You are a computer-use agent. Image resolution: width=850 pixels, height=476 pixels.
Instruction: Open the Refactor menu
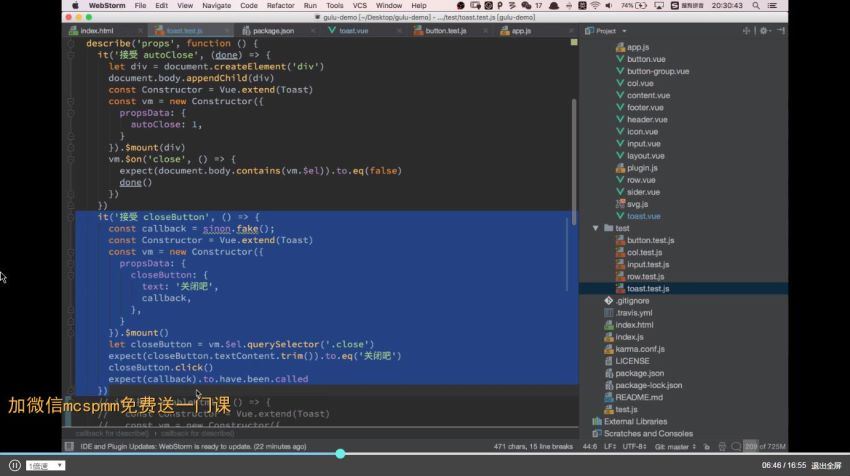coord(280,5)
